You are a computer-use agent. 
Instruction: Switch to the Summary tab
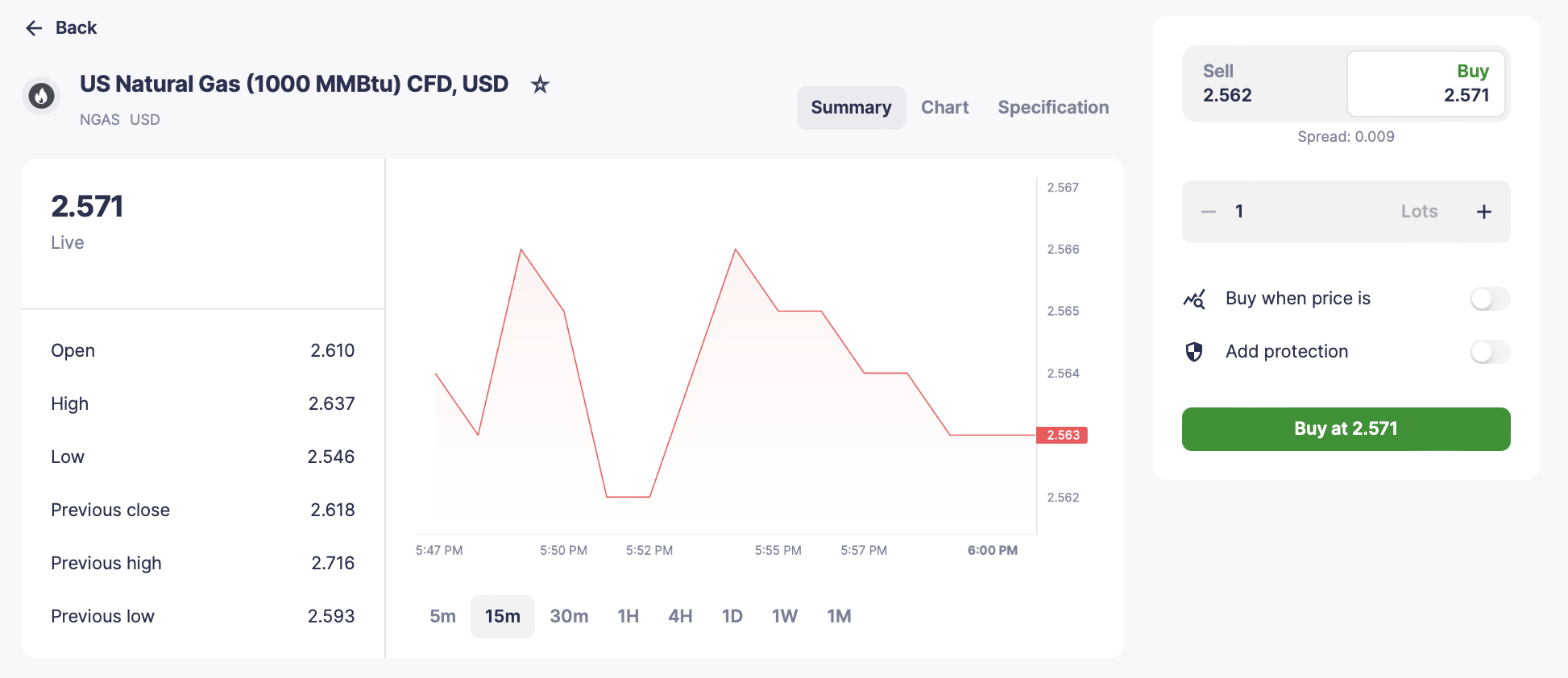851,108
